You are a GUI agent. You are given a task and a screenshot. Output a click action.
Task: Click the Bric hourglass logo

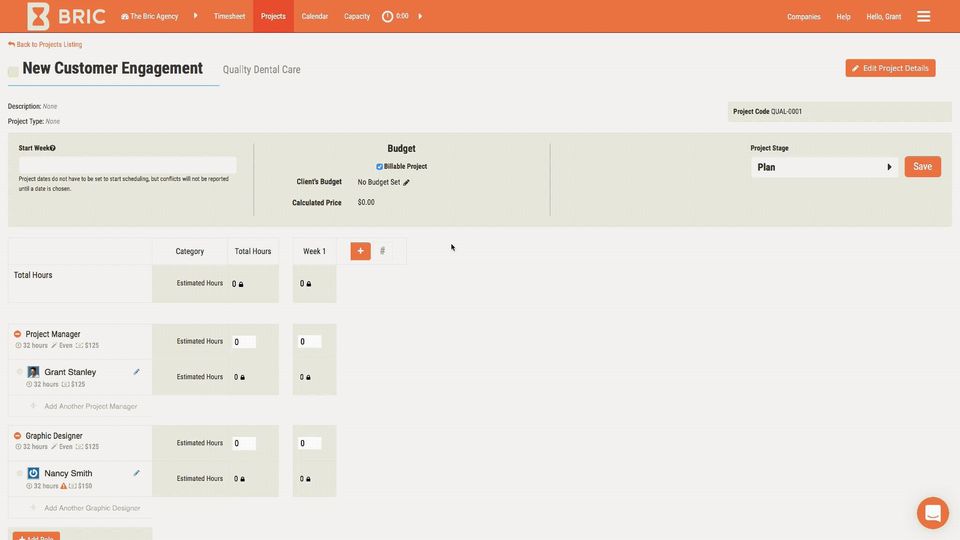38,16
